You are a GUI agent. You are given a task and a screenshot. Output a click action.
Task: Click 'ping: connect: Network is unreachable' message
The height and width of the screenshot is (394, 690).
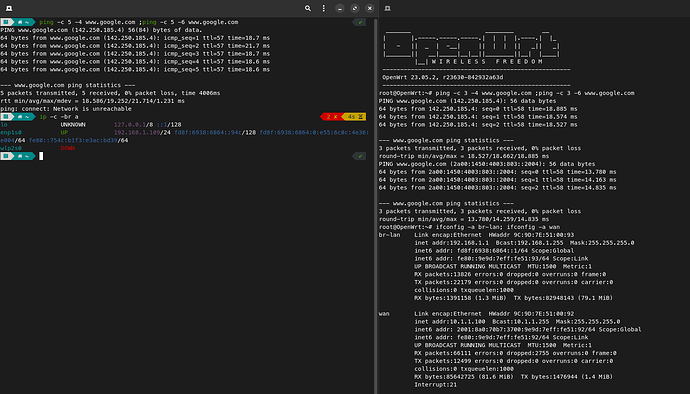pos(66,109)
